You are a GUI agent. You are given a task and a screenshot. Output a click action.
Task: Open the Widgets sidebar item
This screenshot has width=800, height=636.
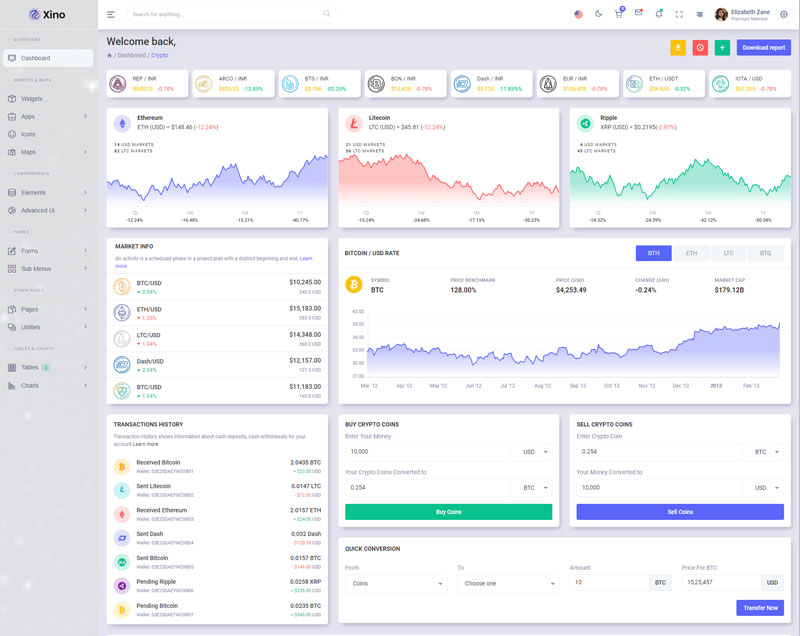32,99
